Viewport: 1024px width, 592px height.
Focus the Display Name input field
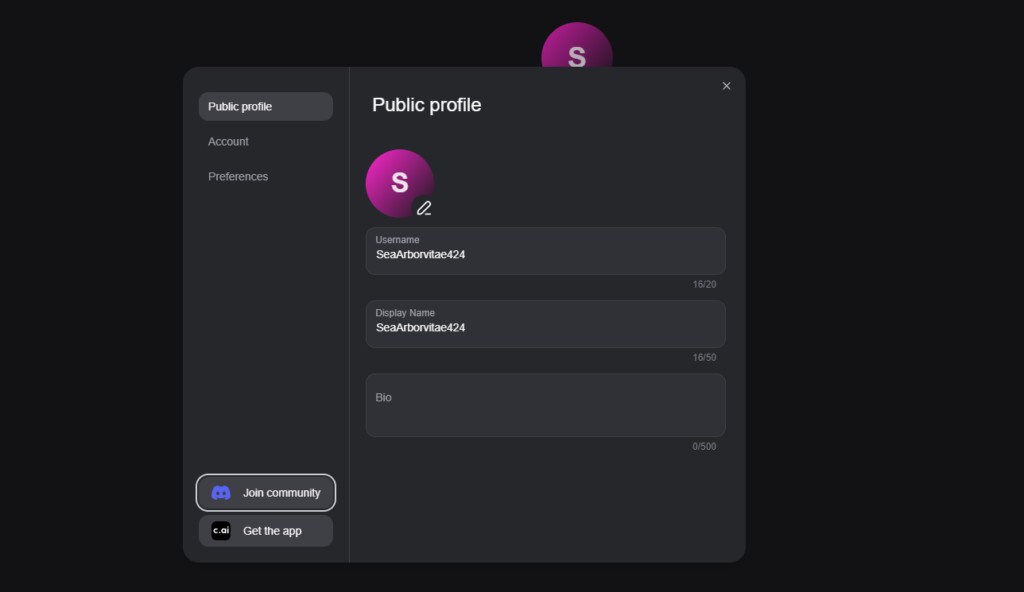click(x=545, y=324)
